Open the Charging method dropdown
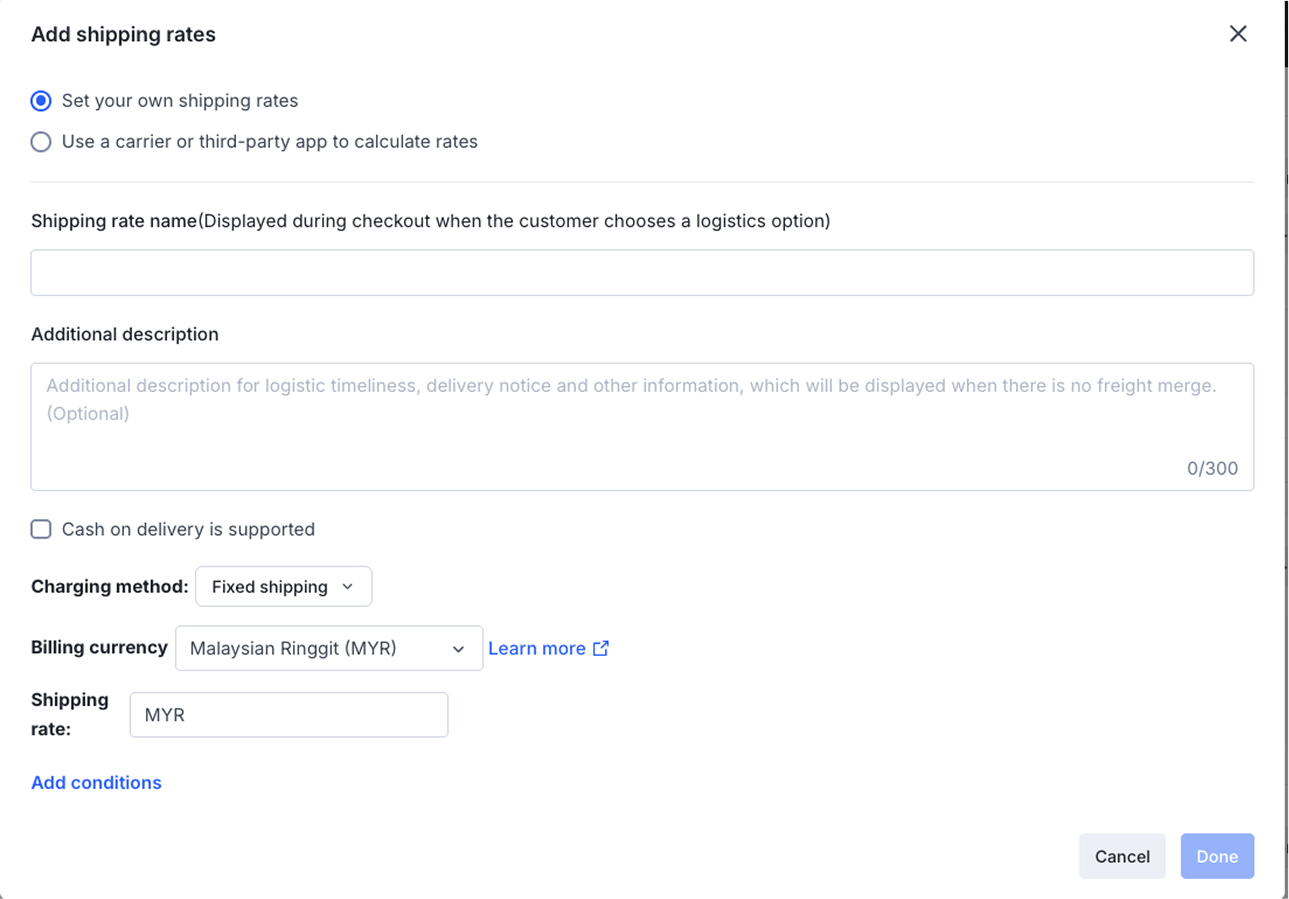Screen dimensions: 1289x899 [x=283, y=587]
